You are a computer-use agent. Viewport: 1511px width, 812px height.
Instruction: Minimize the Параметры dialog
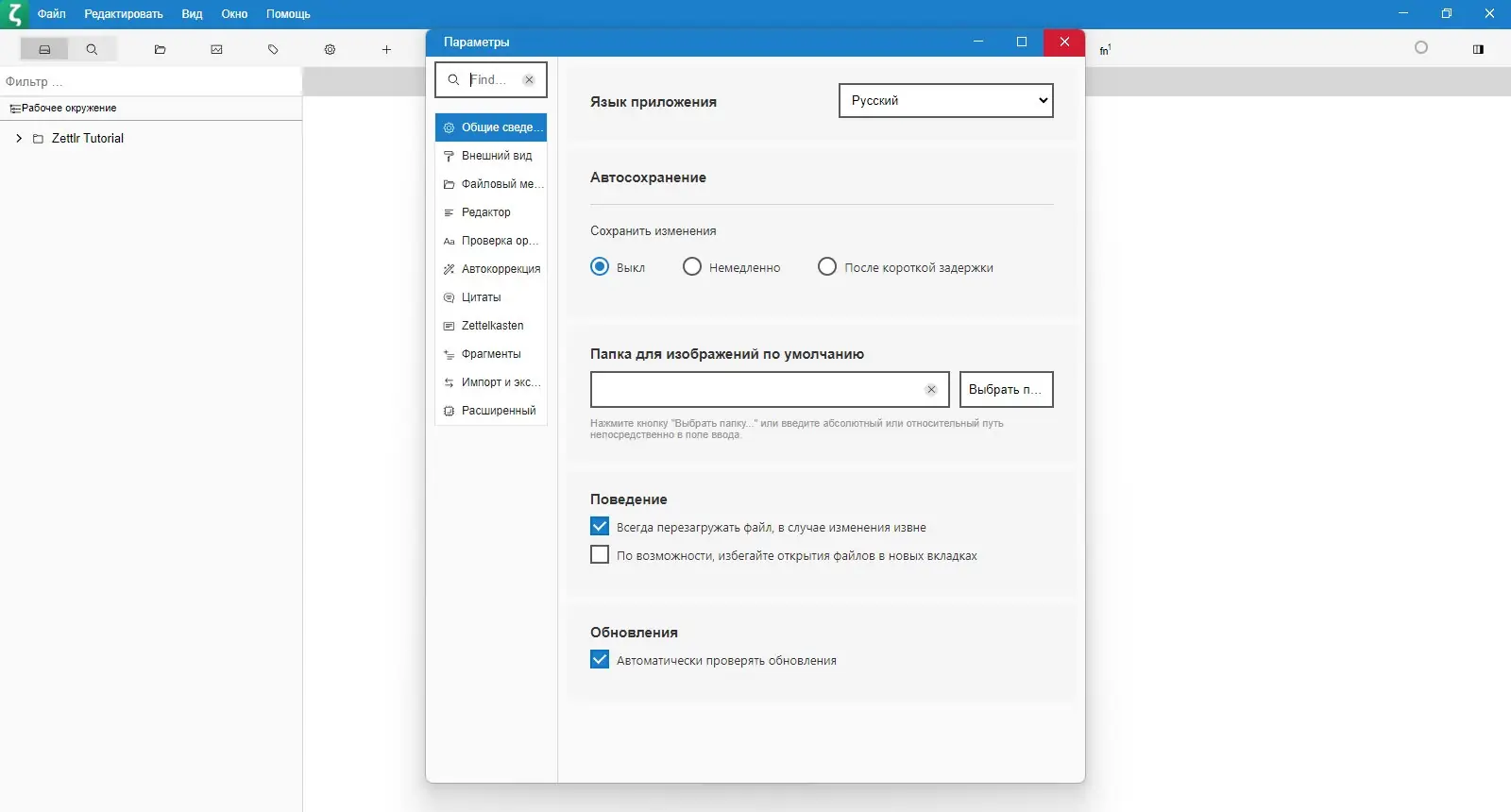pos(978,42)
